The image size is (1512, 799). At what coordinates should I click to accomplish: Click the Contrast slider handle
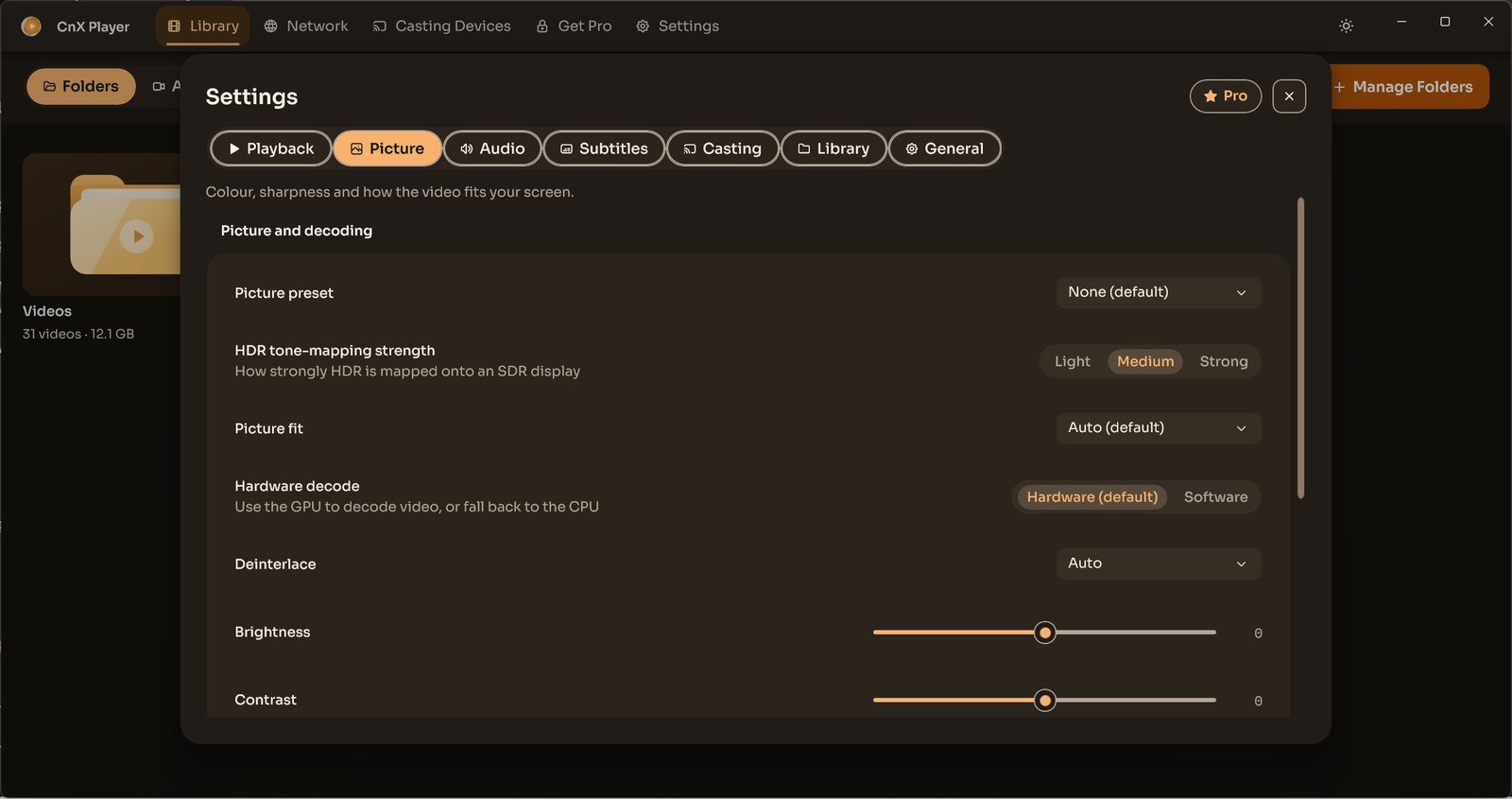coord(1044,701)
